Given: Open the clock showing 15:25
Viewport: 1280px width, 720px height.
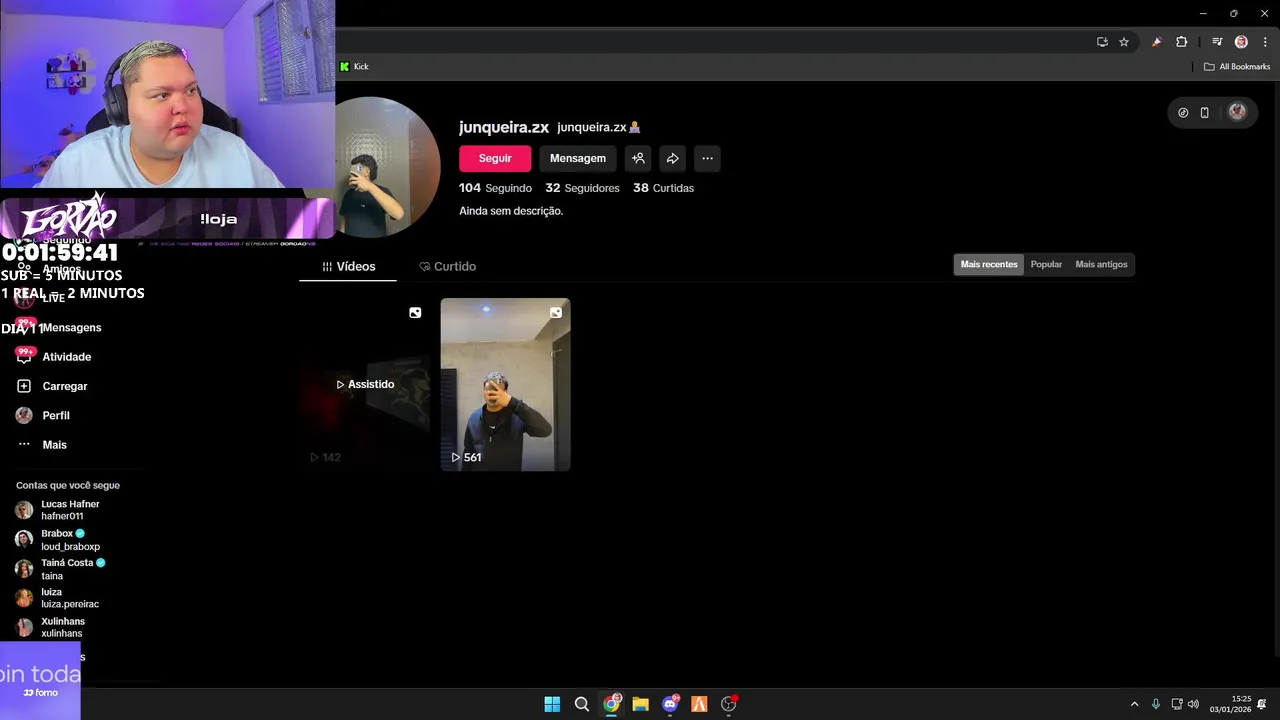Looking at the screenshot, I should (1230, 704).
